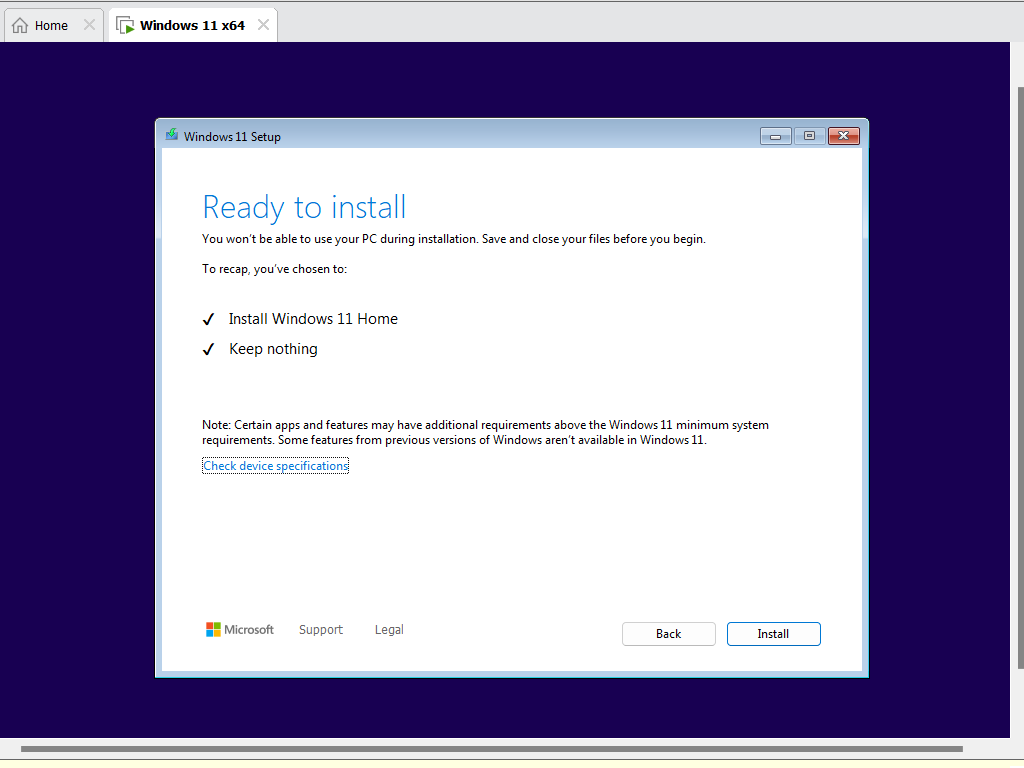This screenshot has height=768, width=1024.
Task: Maximize the Windows 11 Setup window
Action: pos(809,136)
